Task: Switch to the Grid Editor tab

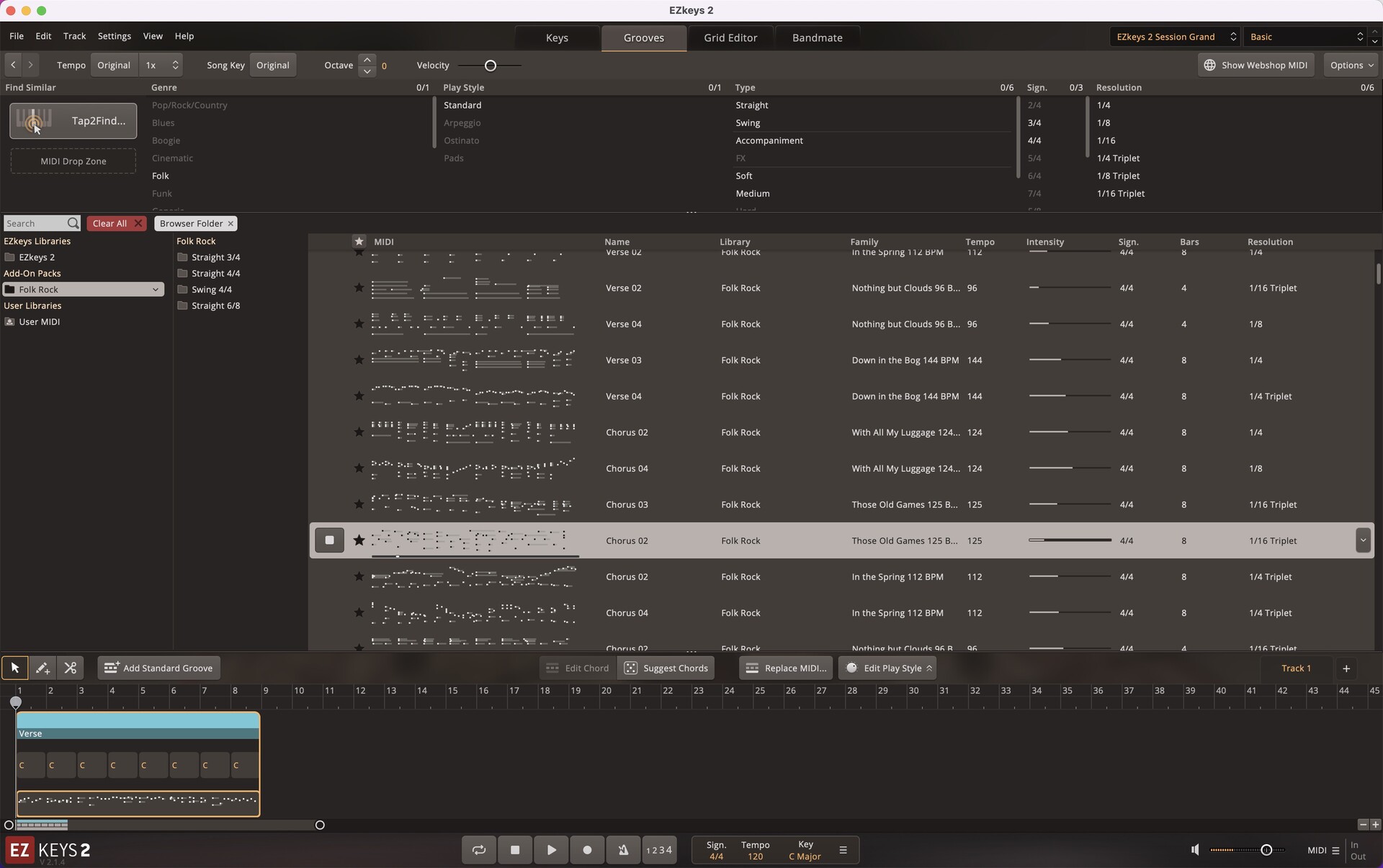Action: pos(730,37)
